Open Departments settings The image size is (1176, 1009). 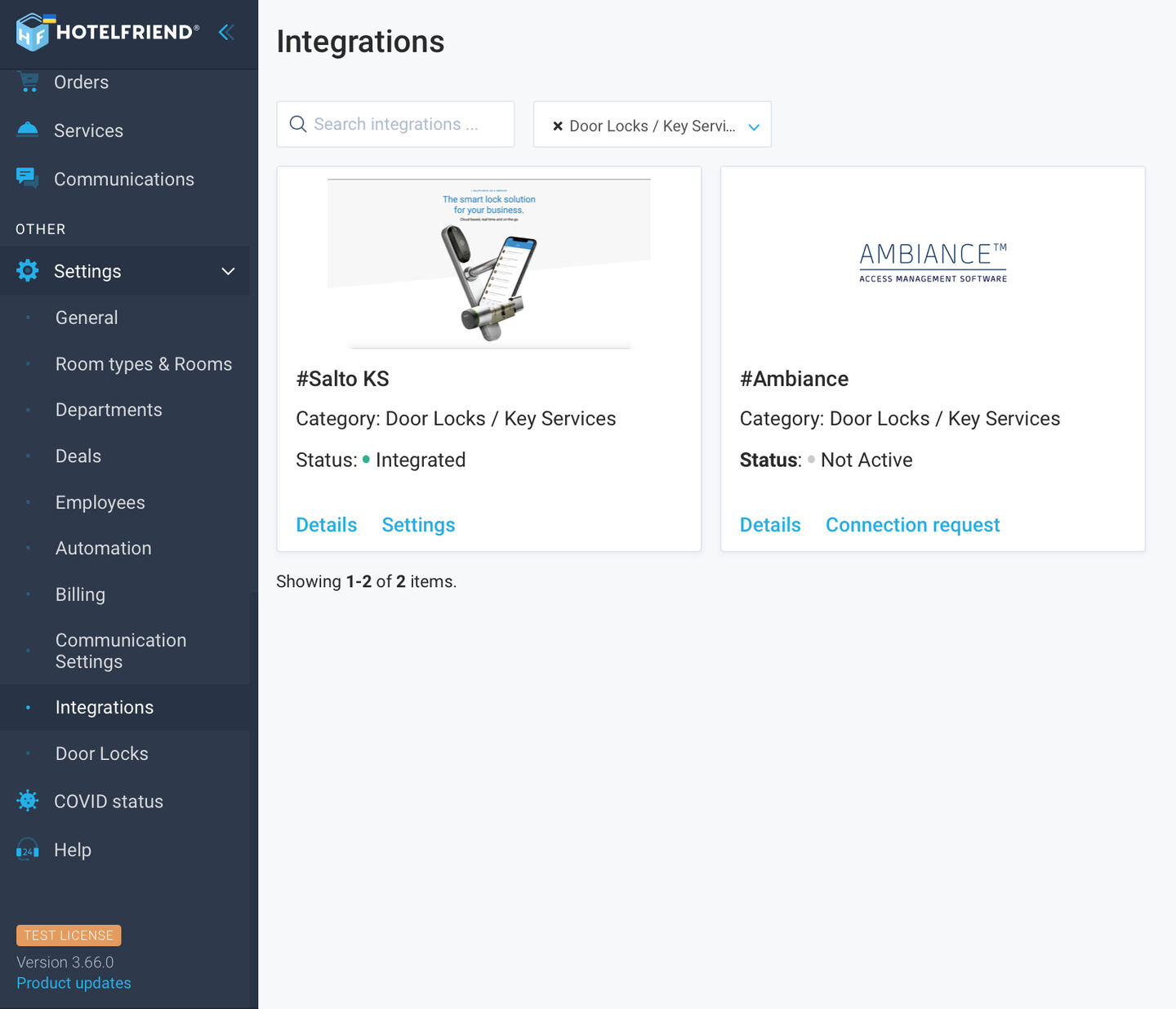tap(109, 410)
